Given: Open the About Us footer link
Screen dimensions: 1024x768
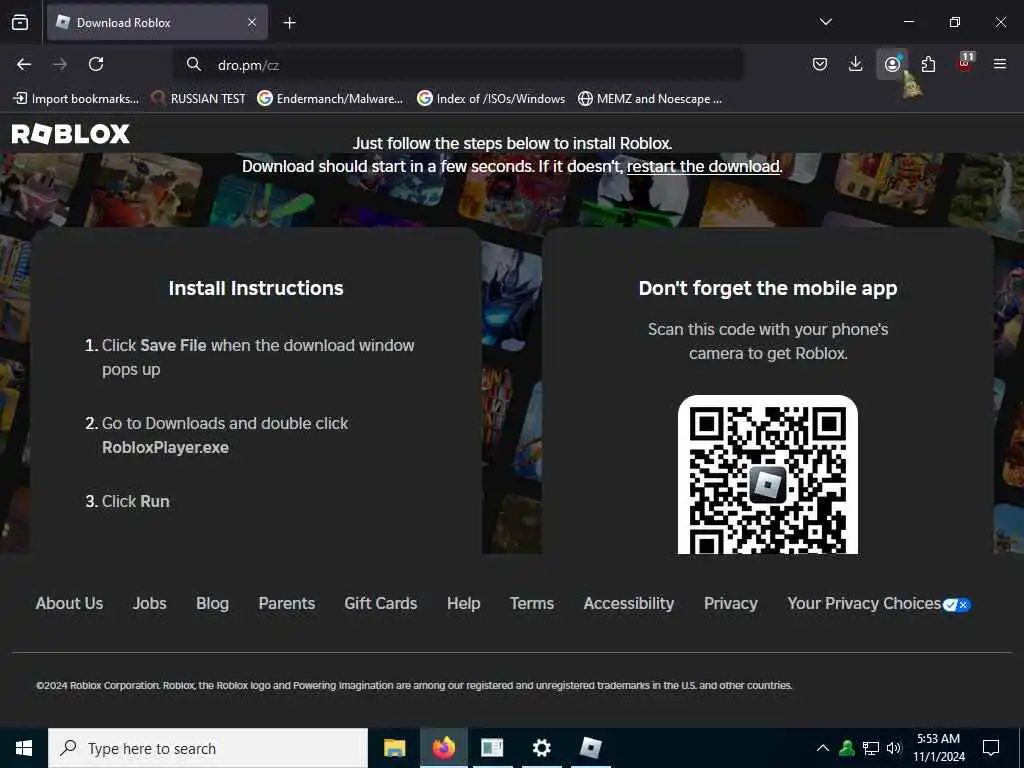Looking at the screenshot, I should pyautogui.click(x=69, y=603).
